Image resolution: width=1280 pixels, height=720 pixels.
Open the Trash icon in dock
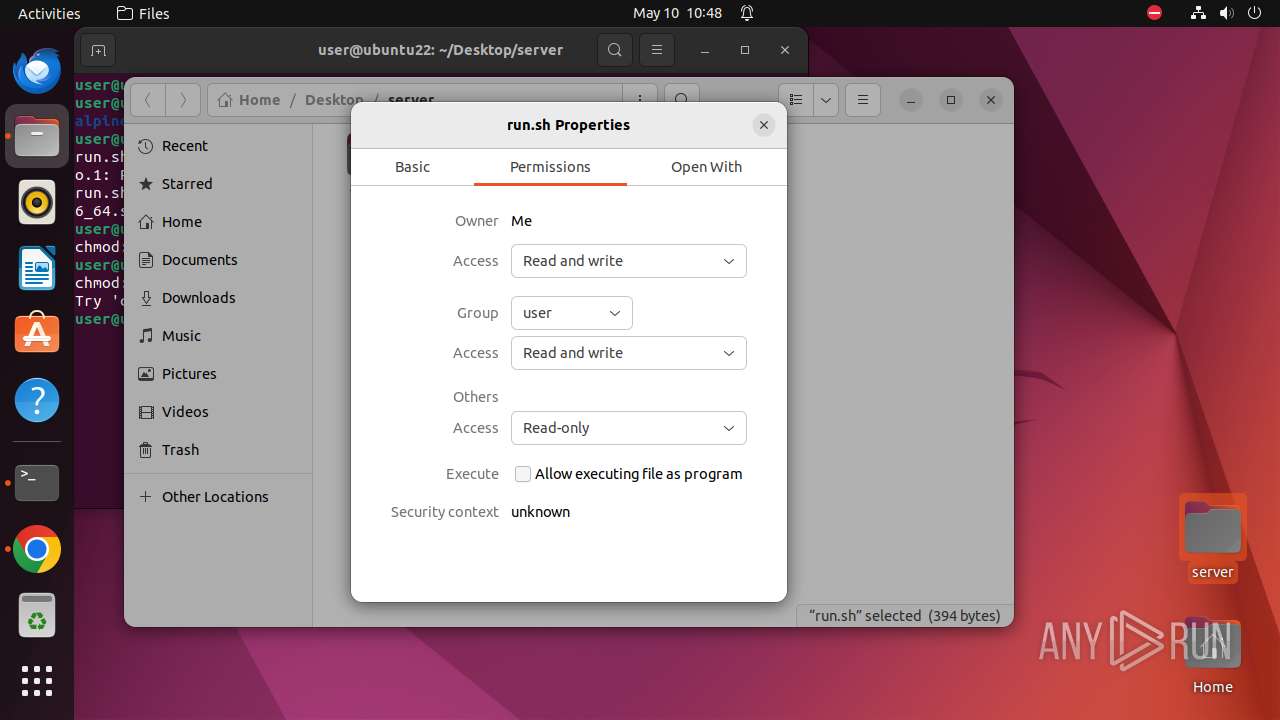click(37, 615)
